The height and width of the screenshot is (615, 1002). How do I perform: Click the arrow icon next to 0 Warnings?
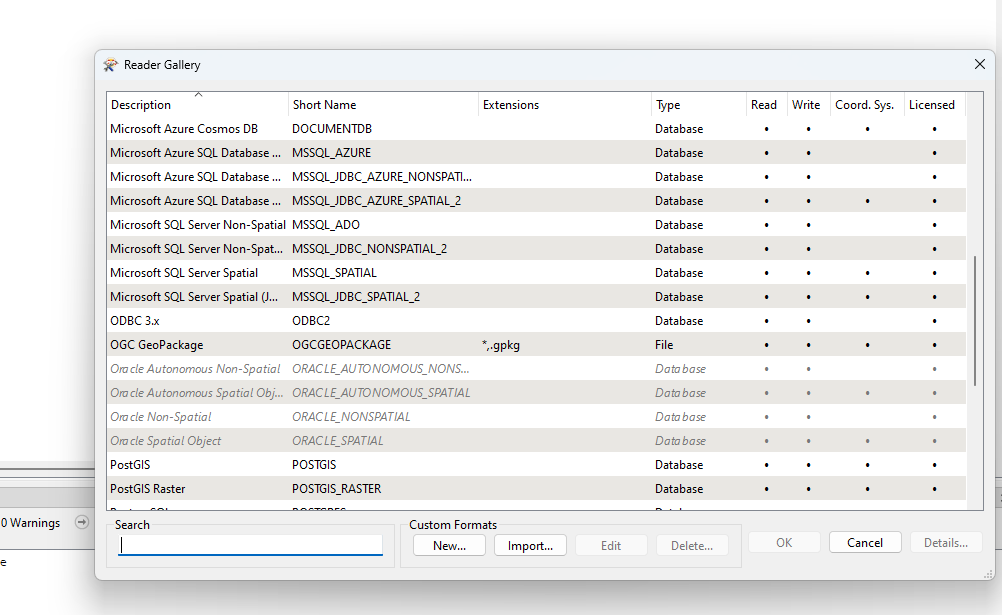(82, 522)
